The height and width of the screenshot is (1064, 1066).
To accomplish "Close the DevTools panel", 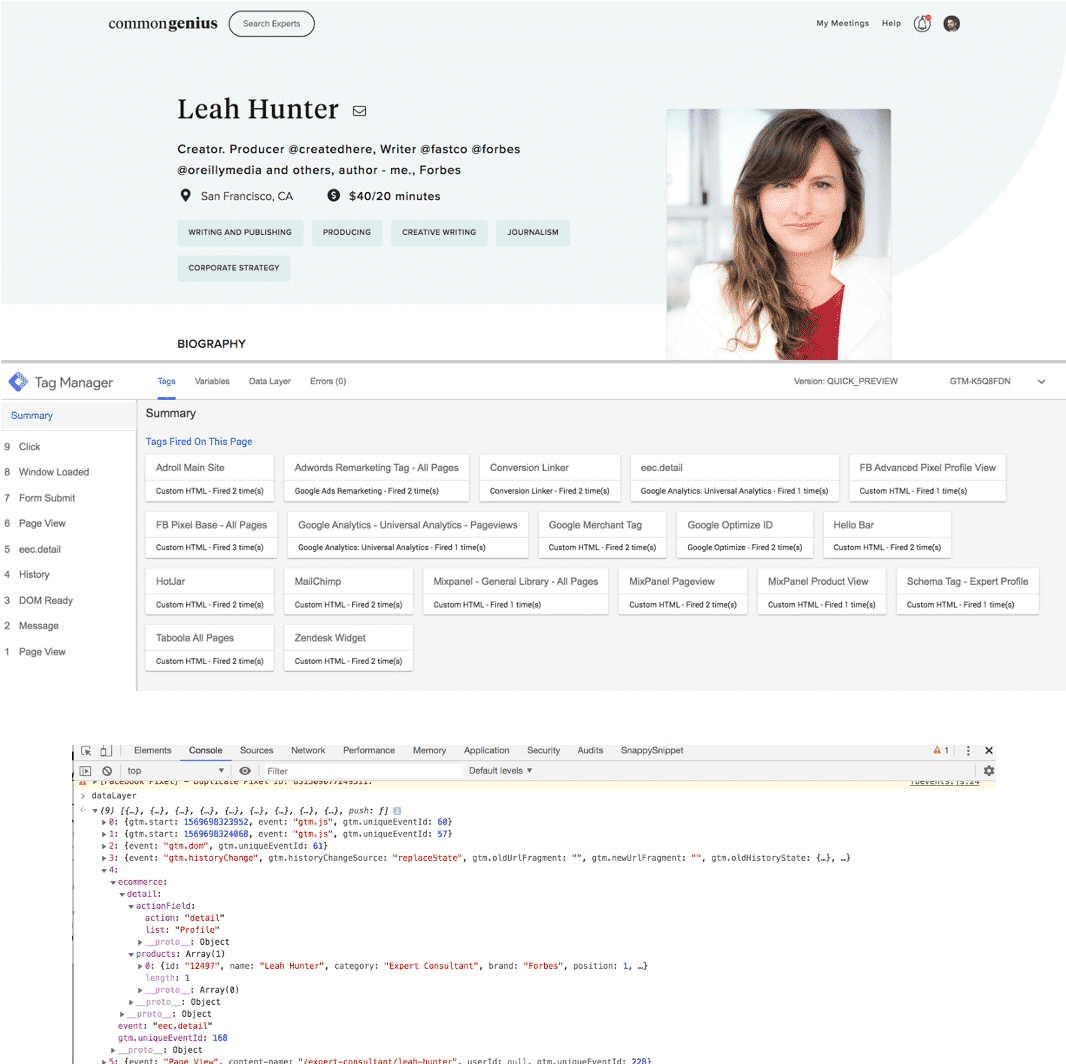I will click(989, 751).
